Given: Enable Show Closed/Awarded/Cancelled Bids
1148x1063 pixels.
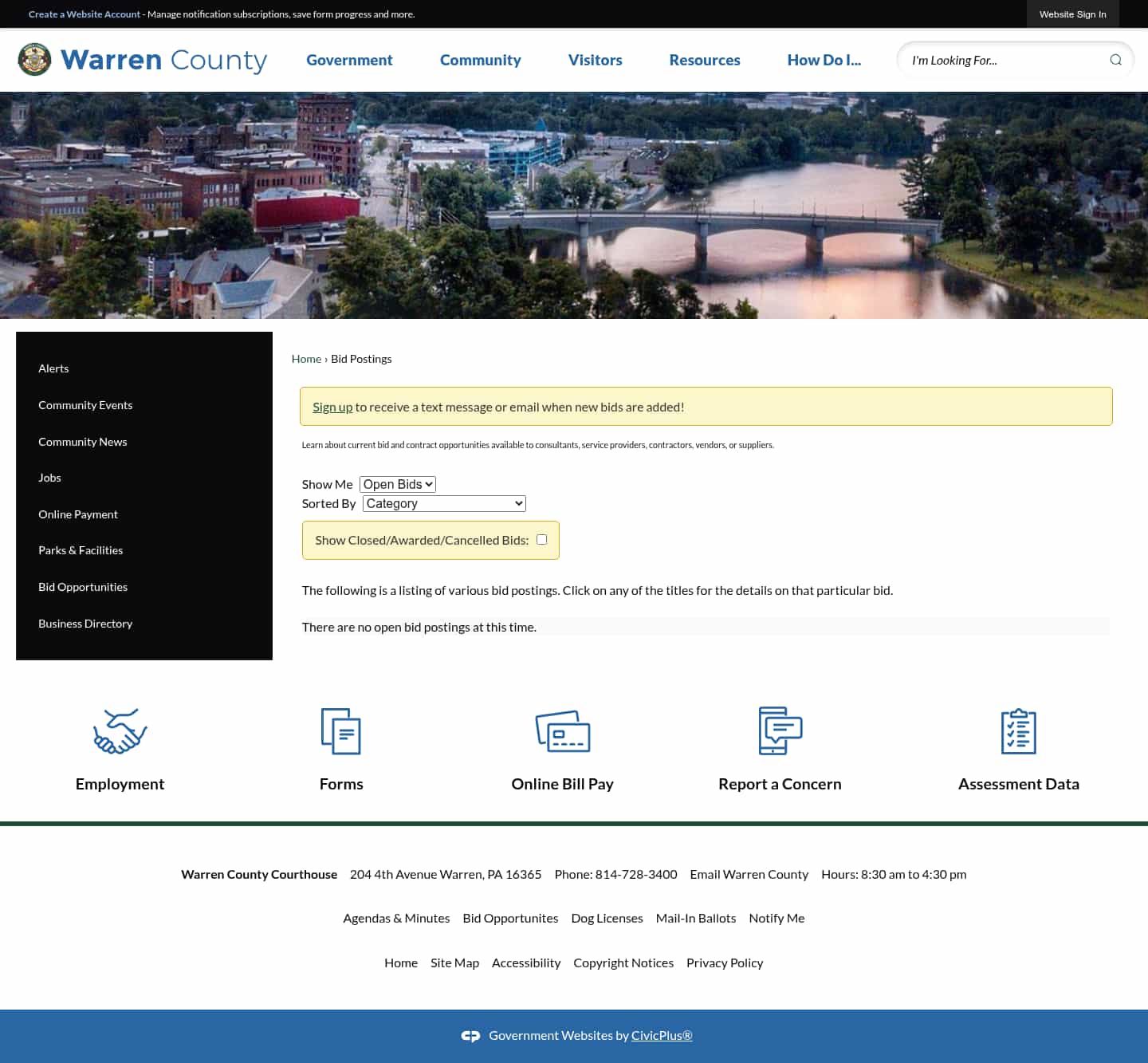Looking at the screenshot, I should [x=541, y=539].
